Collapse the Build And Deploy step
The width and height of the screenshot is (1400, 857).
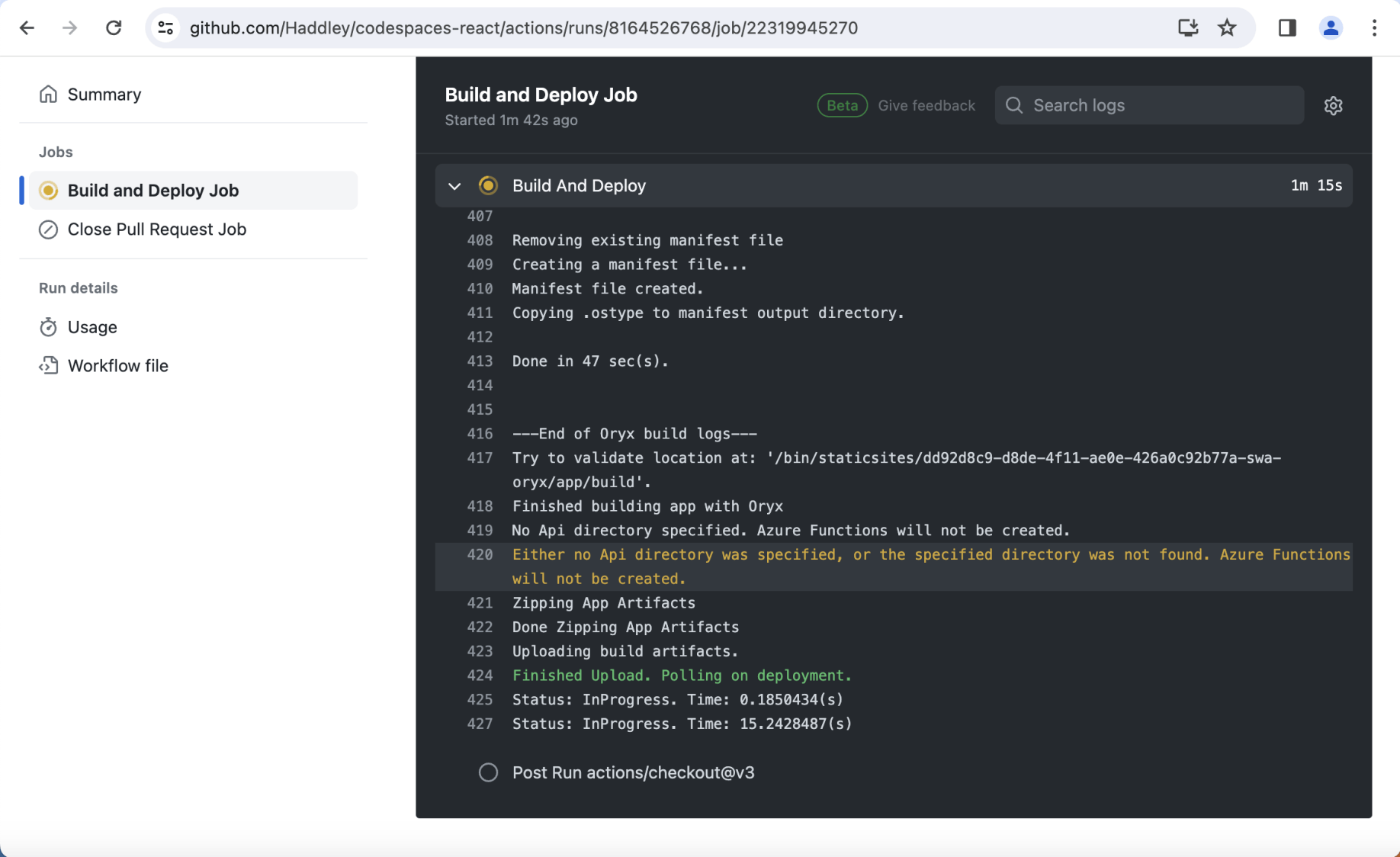[454, 186]
